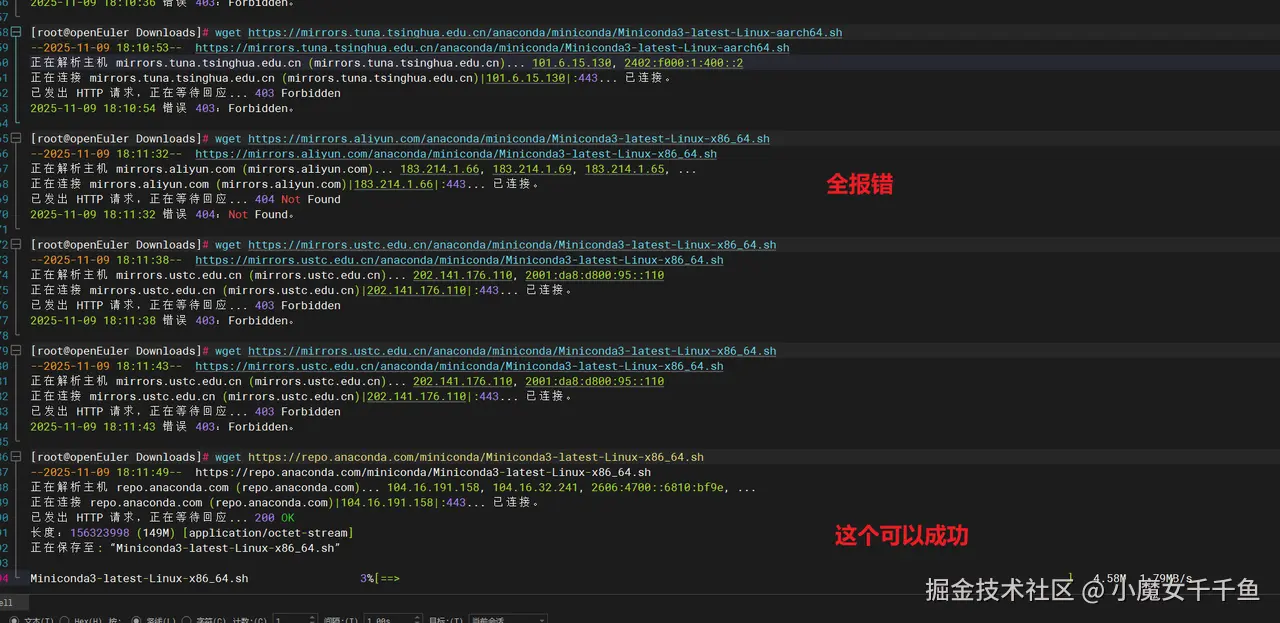
Task: Click the '404 Not Found' response text
Action: coord(298,199)
